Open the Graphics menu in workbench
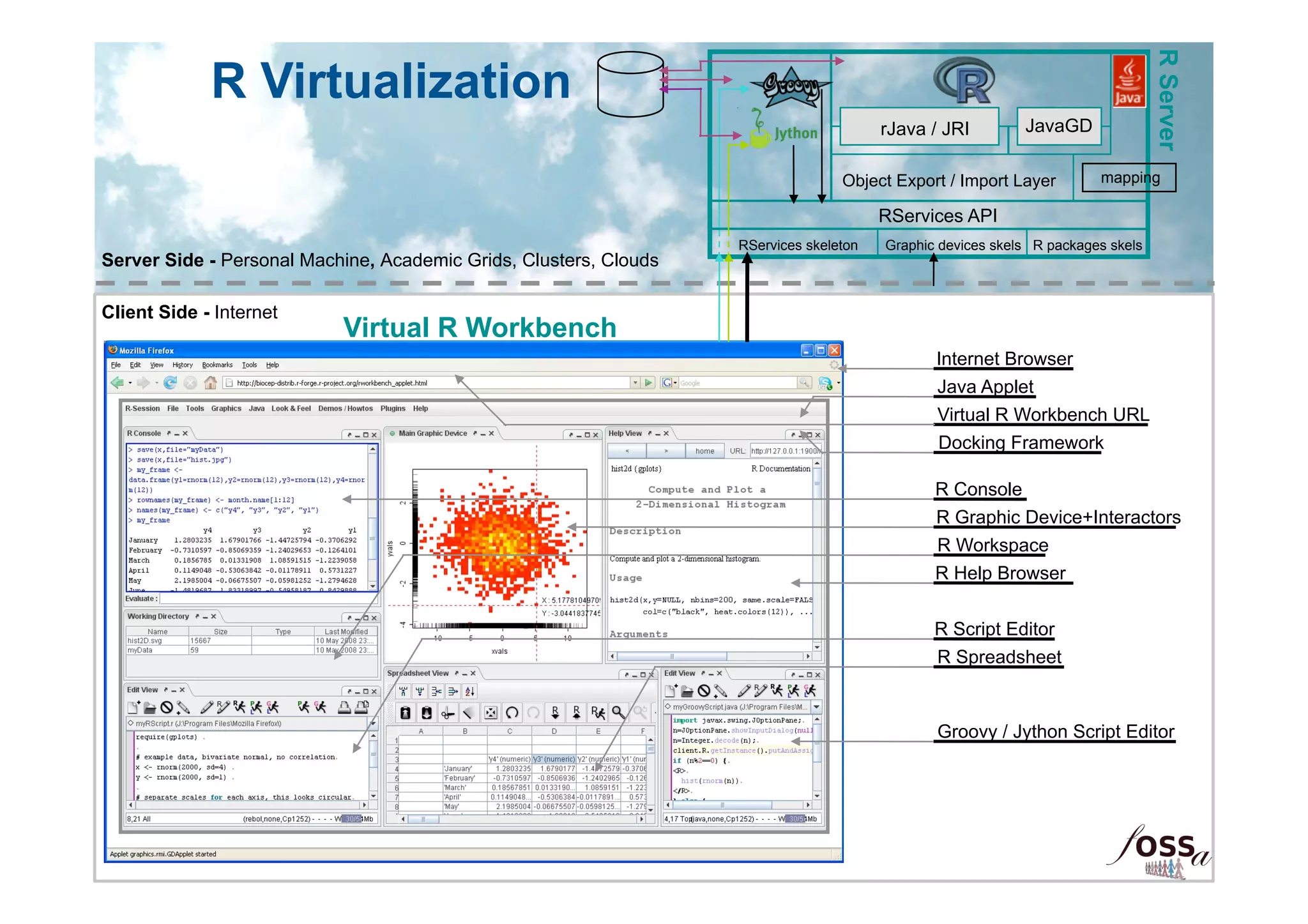This screenshot has height=924, width=1308. pyautogui.click(x=226, y=409)
